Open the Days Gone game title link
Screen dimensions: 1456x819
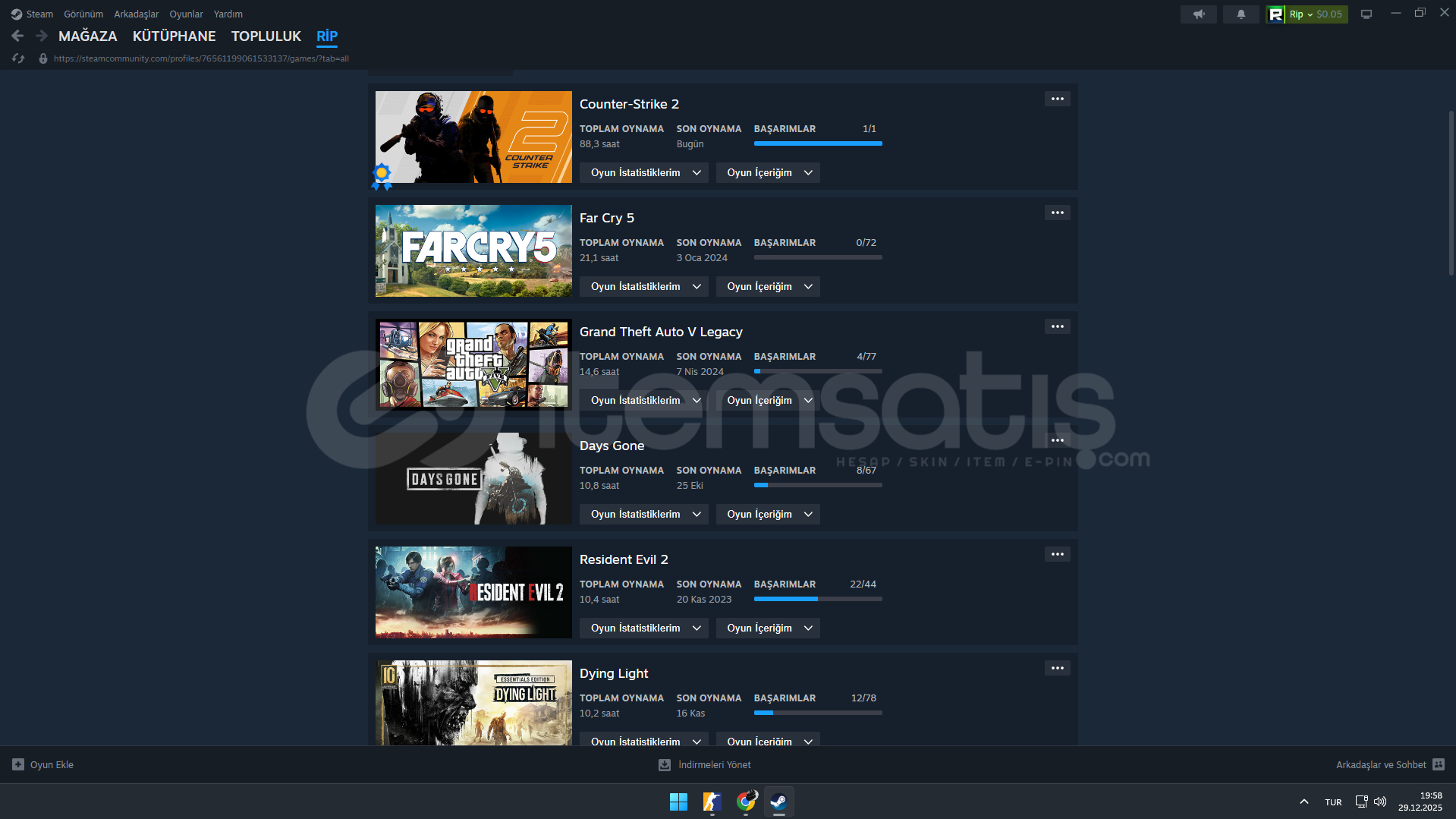612,446
